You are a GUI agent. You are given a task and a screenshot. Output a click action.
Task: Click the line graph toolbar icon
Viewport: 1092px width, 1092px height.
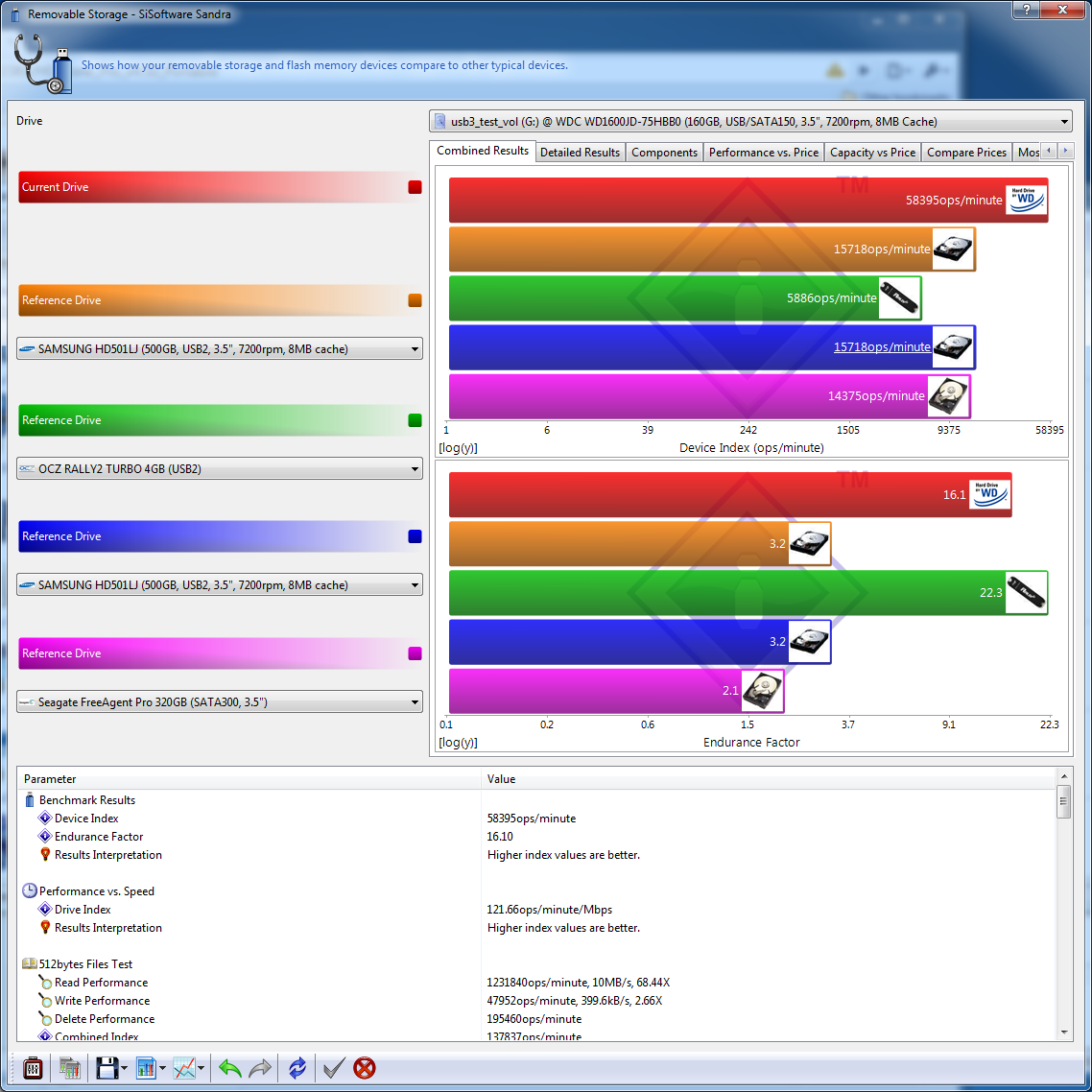point(184,1068)
